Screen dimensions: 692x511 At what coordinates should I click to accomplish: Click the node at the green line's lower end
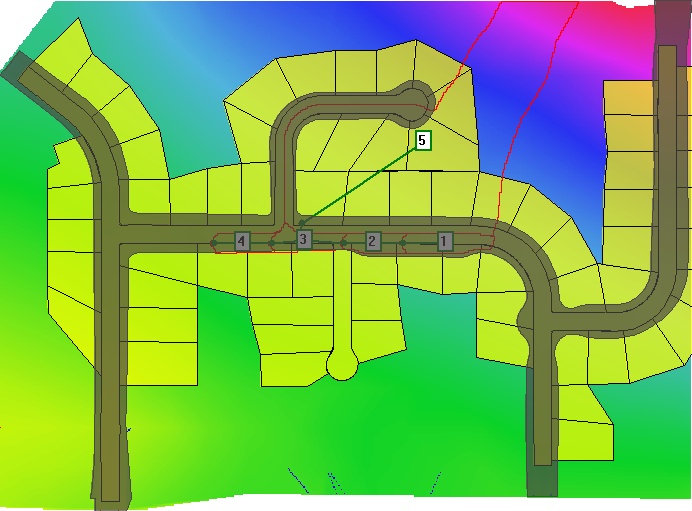click(x=302, y=223)
